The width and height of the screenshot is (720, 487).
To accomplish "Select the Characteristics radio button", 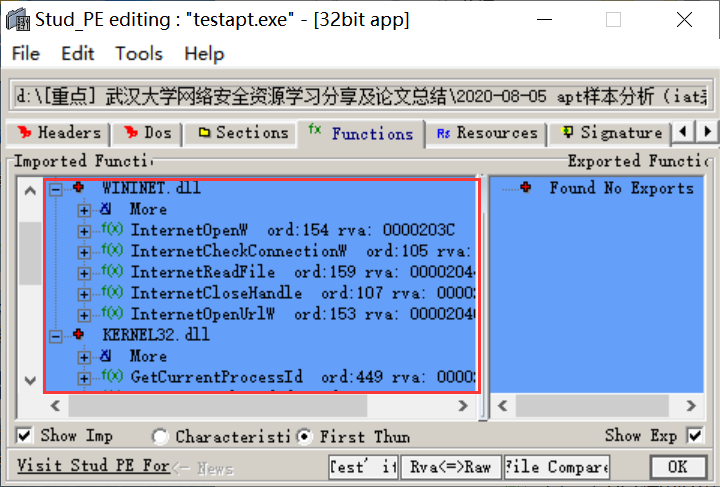I will [x=160, y=437].
